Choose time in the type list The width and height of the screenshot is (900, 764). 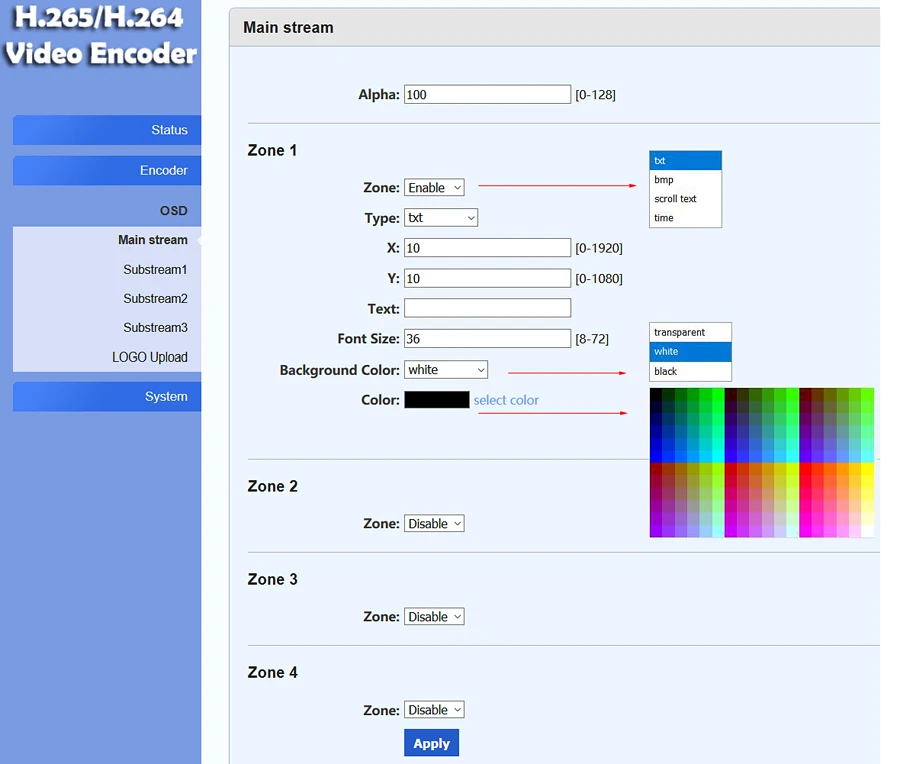coord(685,218)
